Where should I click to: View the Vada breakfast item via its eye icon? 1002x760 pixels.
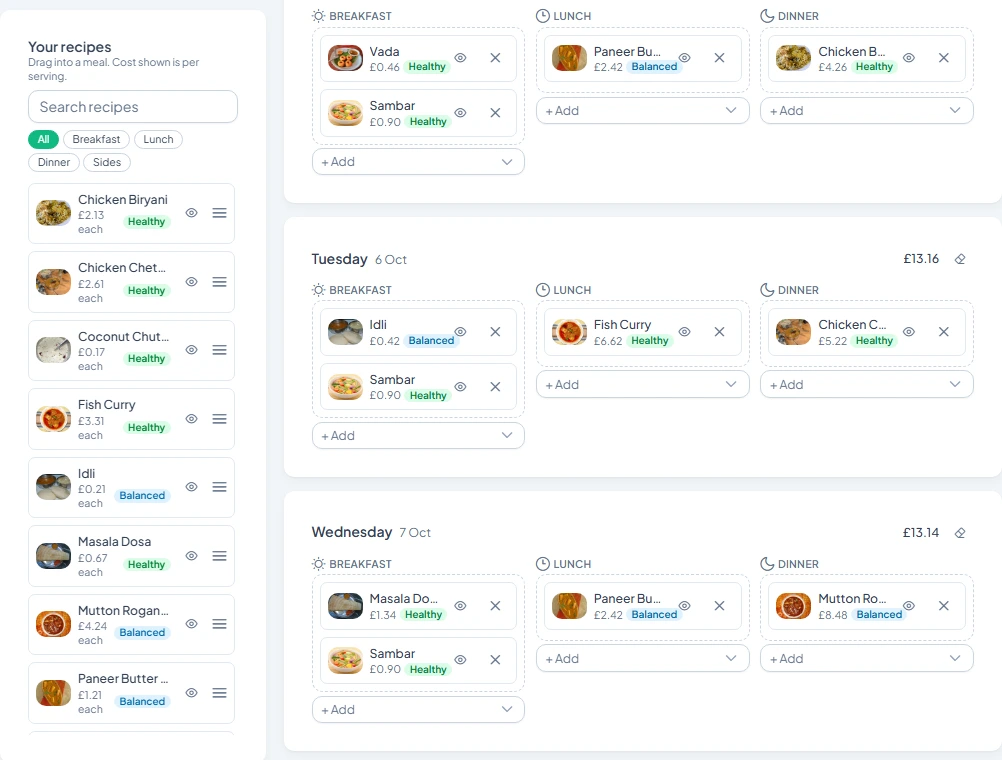[x=460, y=58]
